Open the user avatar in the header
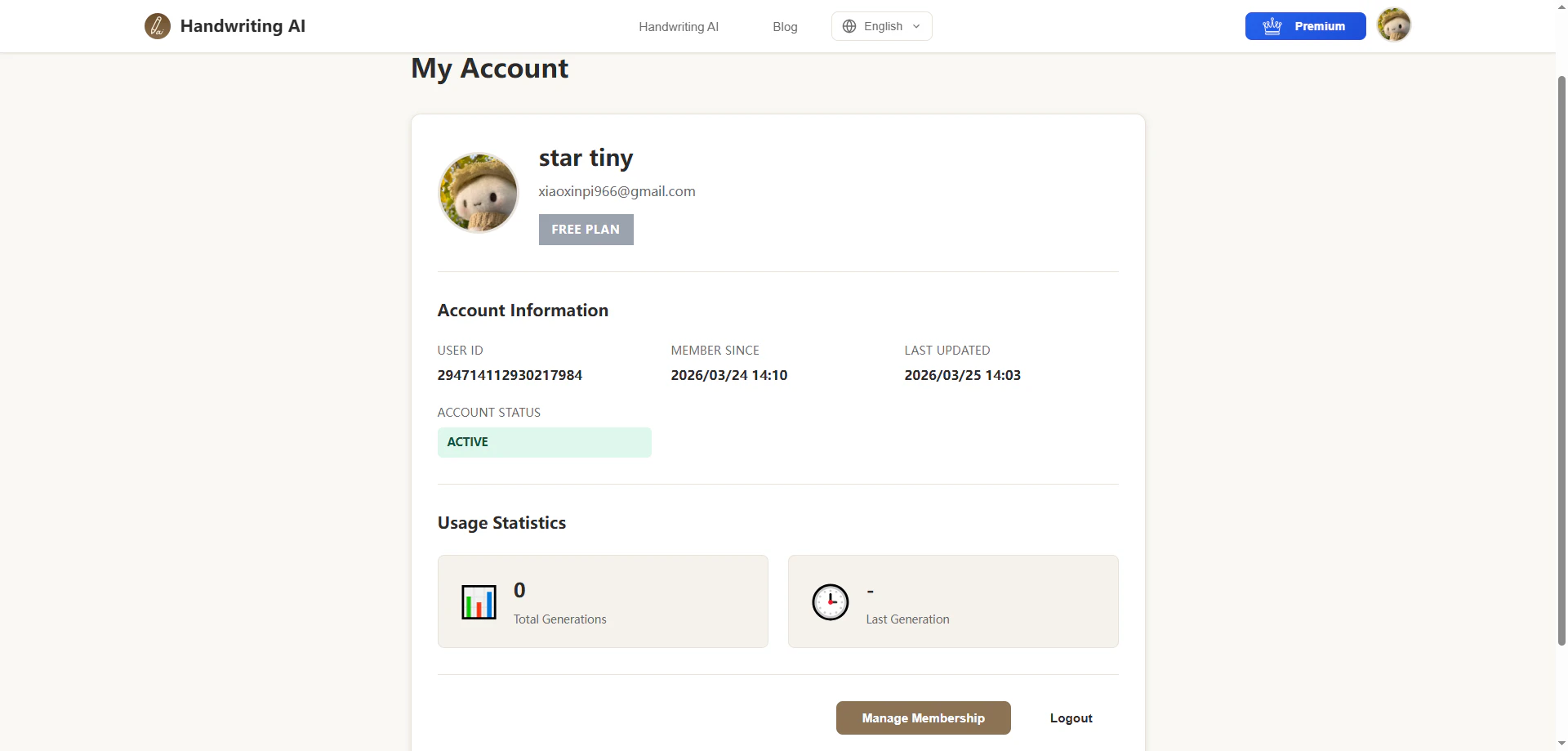Image resolution: width=1568 pixels, height=751 pixels. 1394,25
